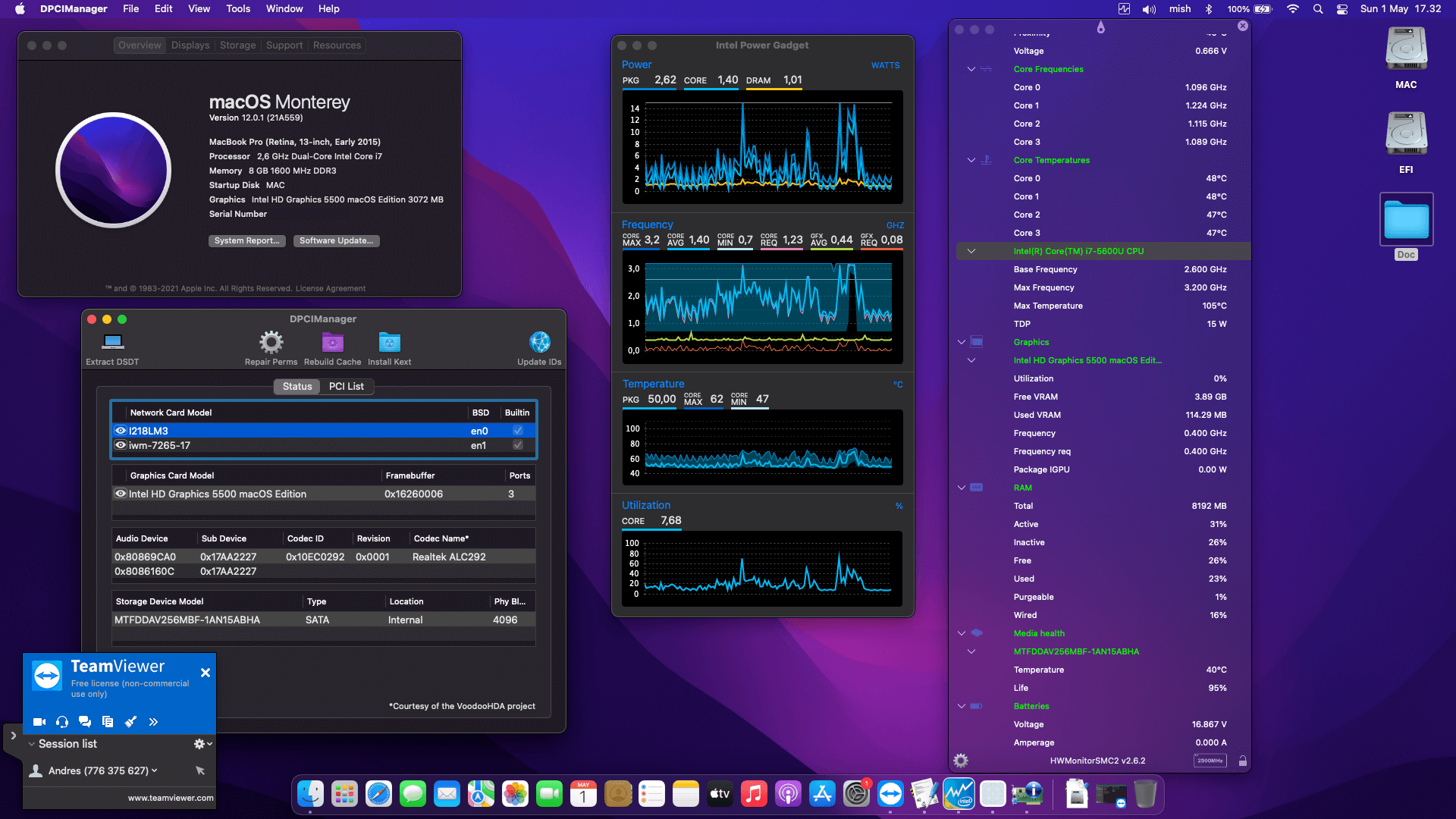Viewport: 1456px width, 819px height.
Task: Open Support tab in About This Mac
Action: coord(284,45)
